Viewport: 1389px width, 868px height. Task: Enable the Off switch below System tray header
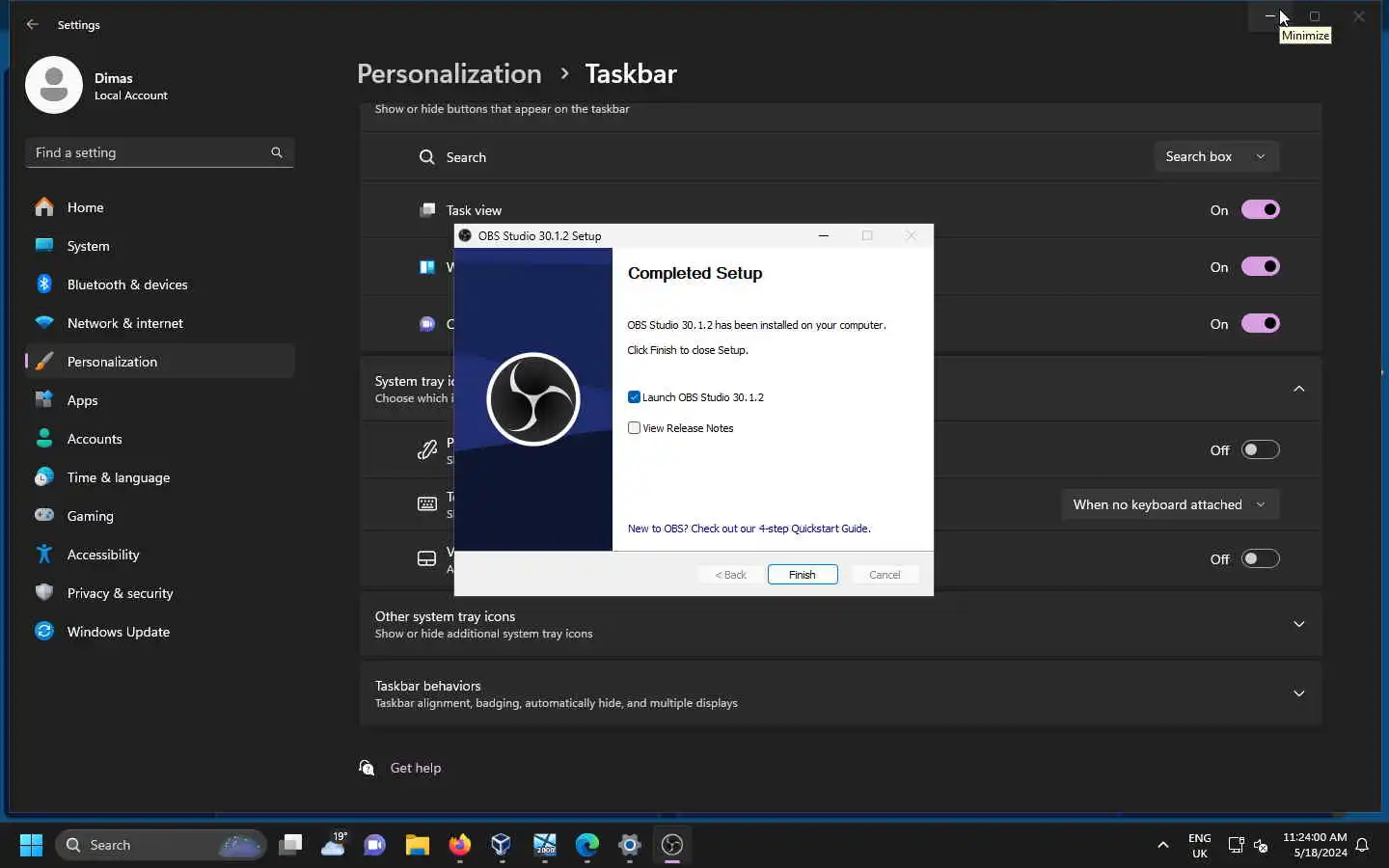pyautogui.click(x=1260, y=449)
